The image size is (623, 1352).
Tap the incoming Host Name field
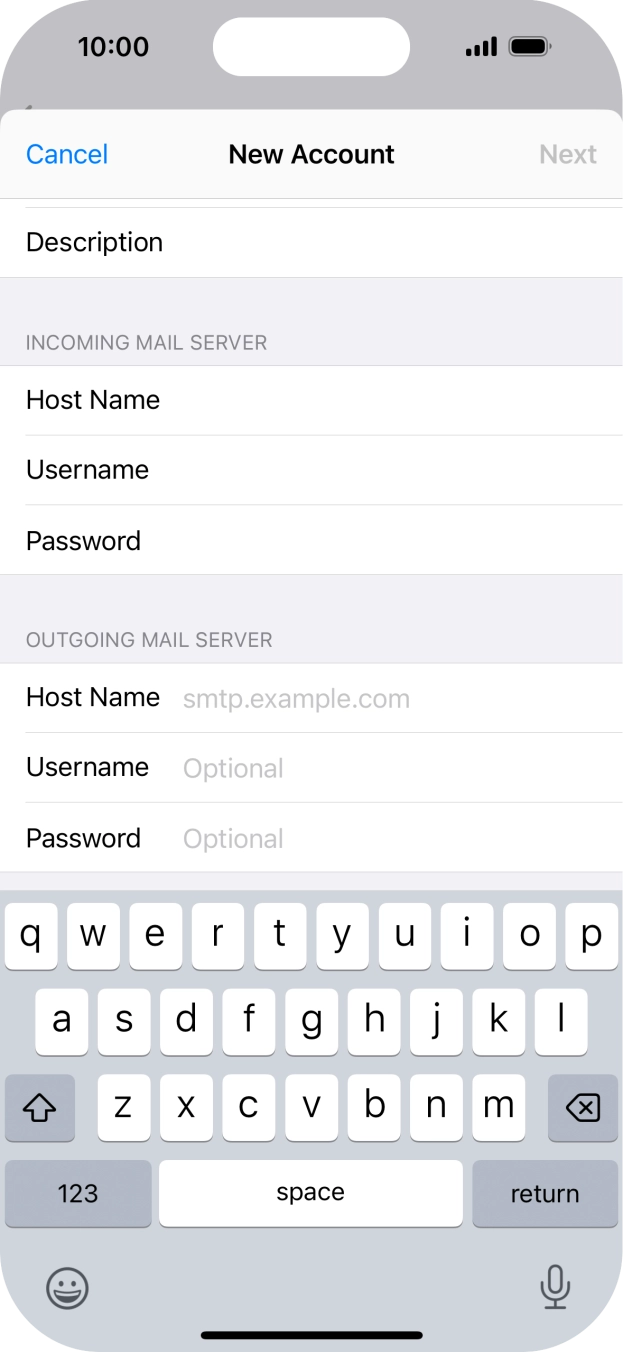(x=311, y=399)
